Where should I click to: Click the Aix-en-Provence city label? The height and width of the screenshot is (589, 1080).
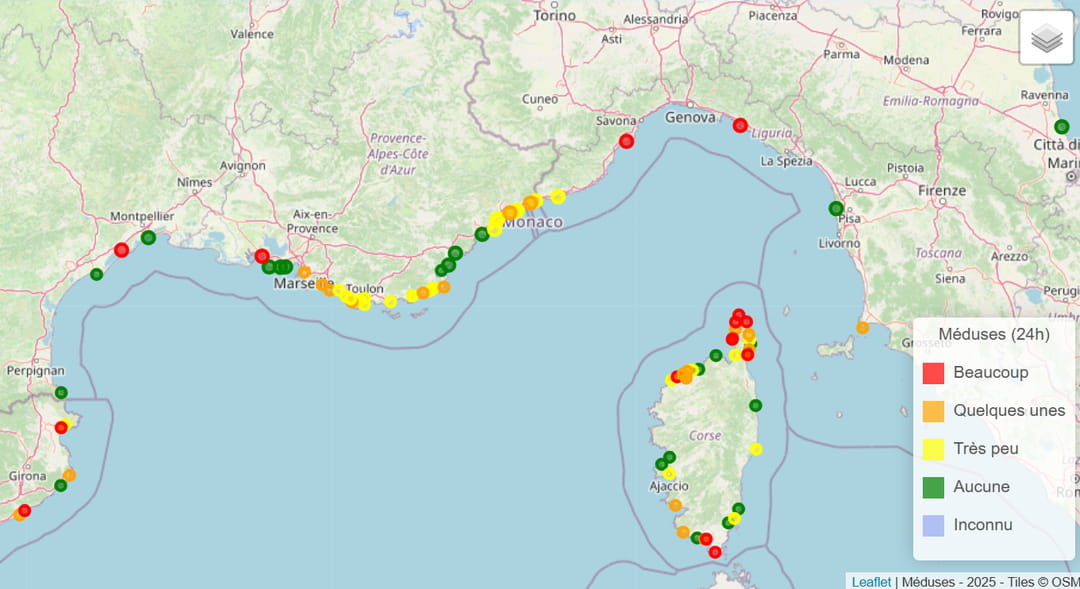click(x=312, y=221)
